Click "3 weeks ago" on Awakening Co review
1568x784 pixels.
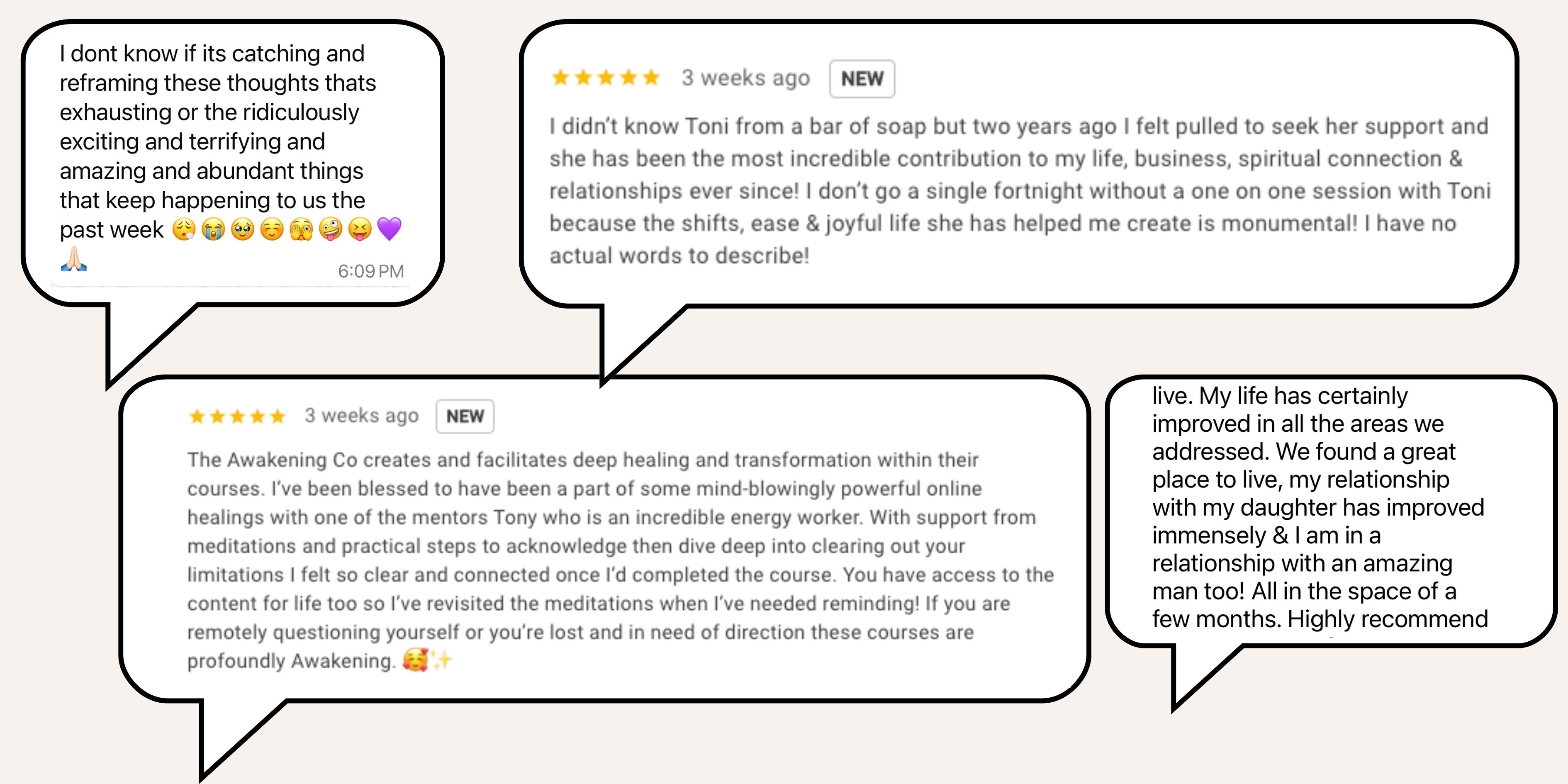click(362, 416)
